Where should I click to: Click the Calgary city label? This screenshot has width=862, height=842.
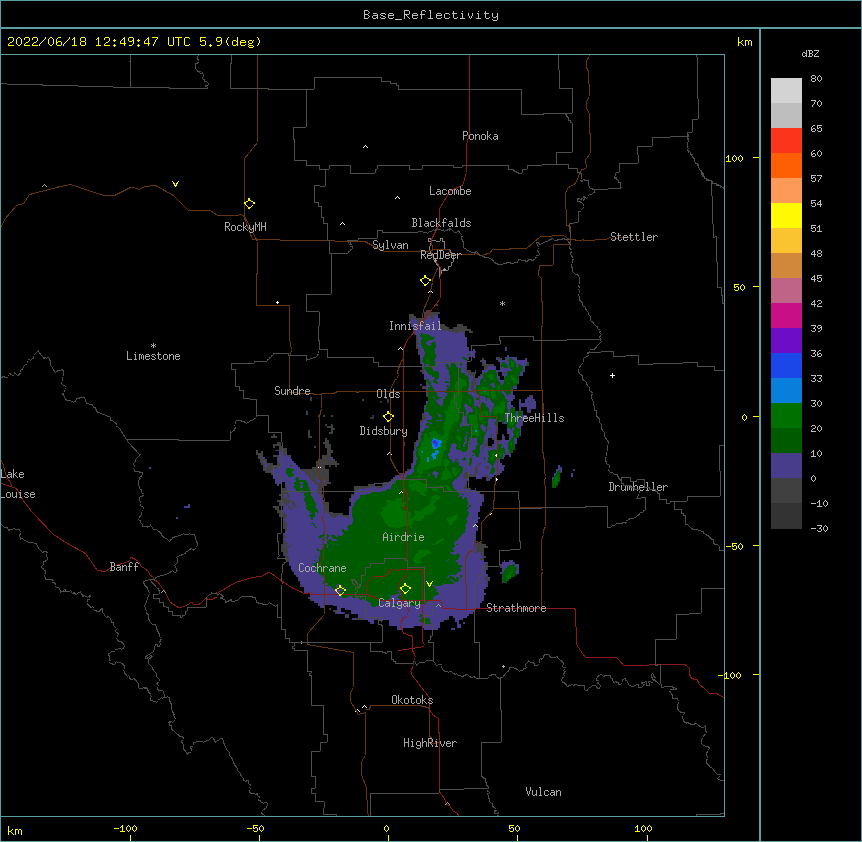399,603
